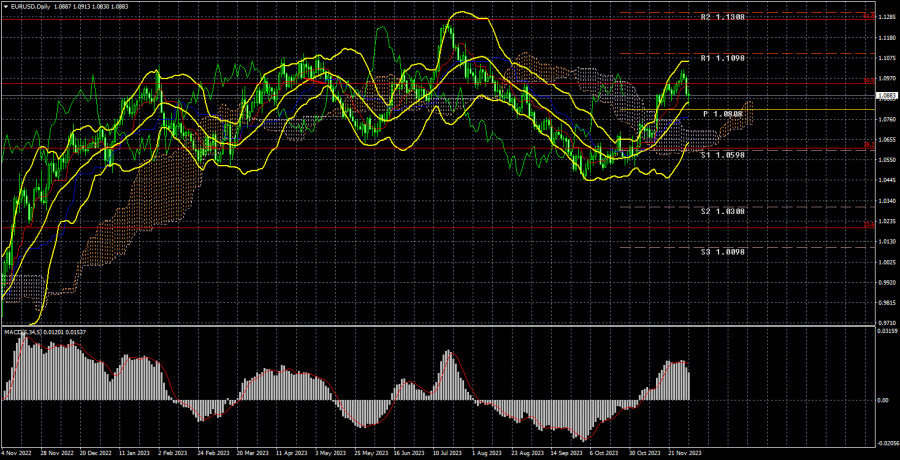The width and height of the screenshot is (900, 460).
Task: Click 1.0970 on the price scale
Action: pyautogui.click(x=886, y=78)
